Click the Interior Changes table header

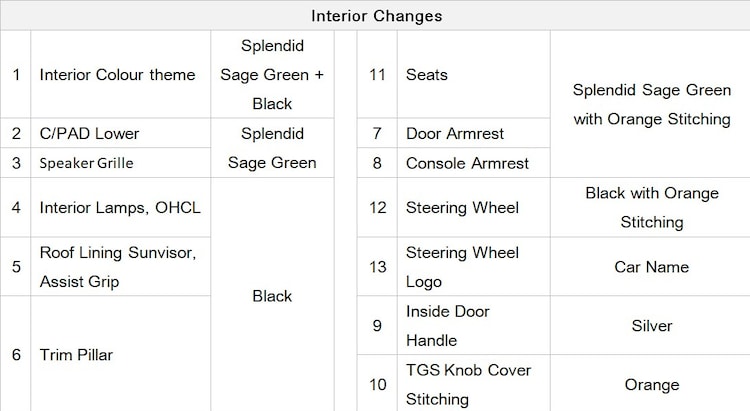pos(376,16)
